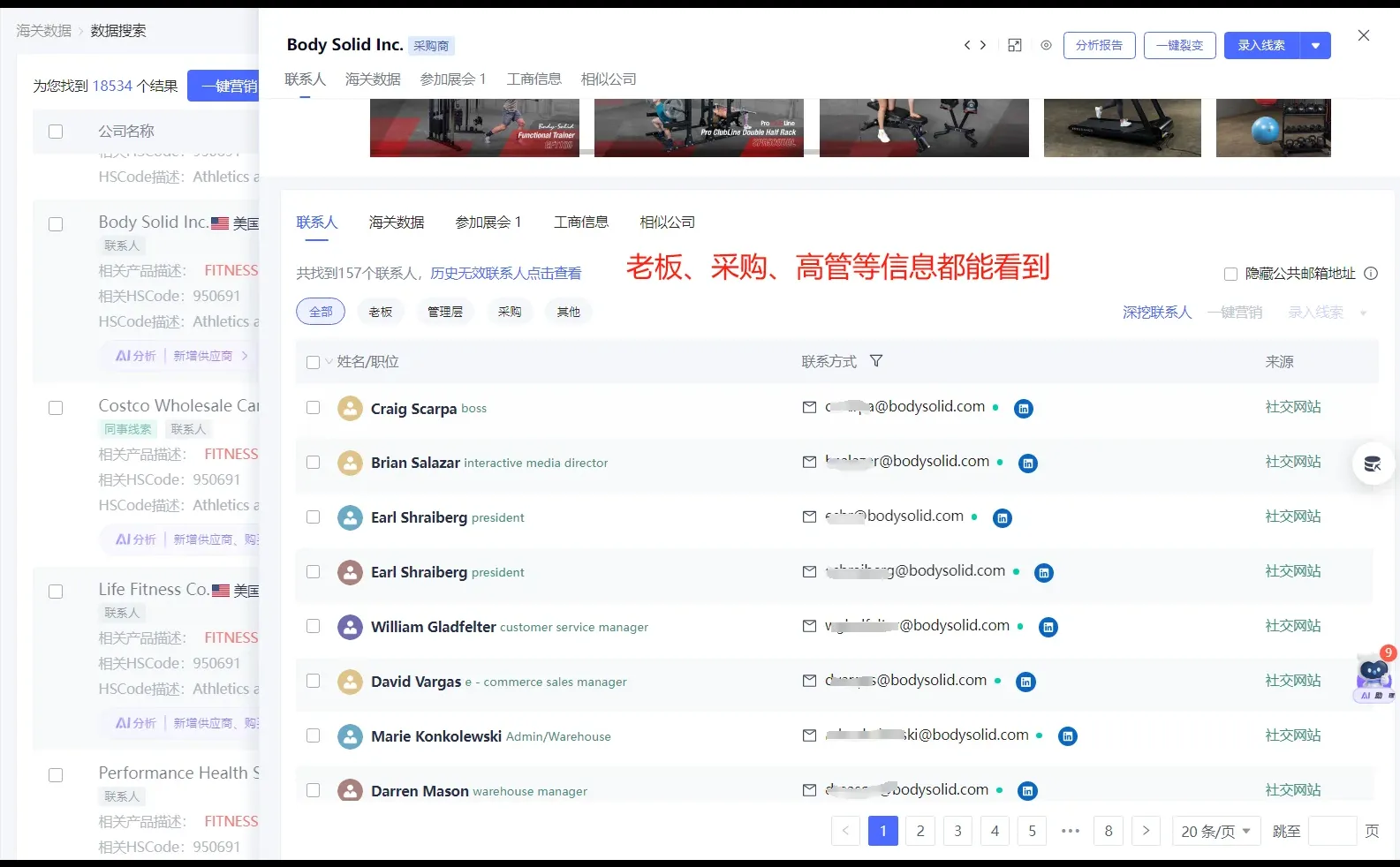Screen dimensions: 1400x867
Task: Go to previous company arrow
Action: [967, 45]
